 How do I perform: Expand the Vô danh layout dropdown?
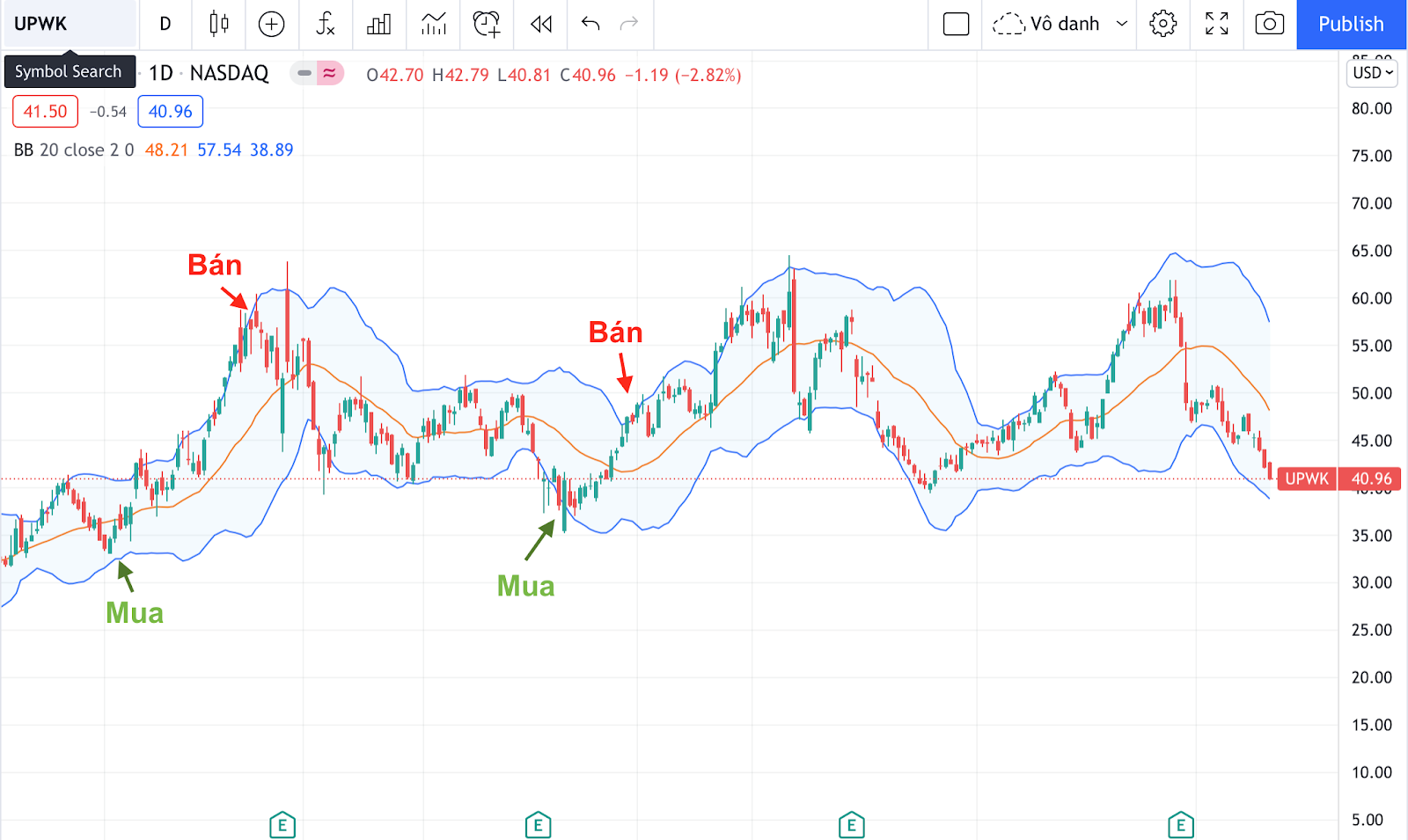coord(1121,24)
